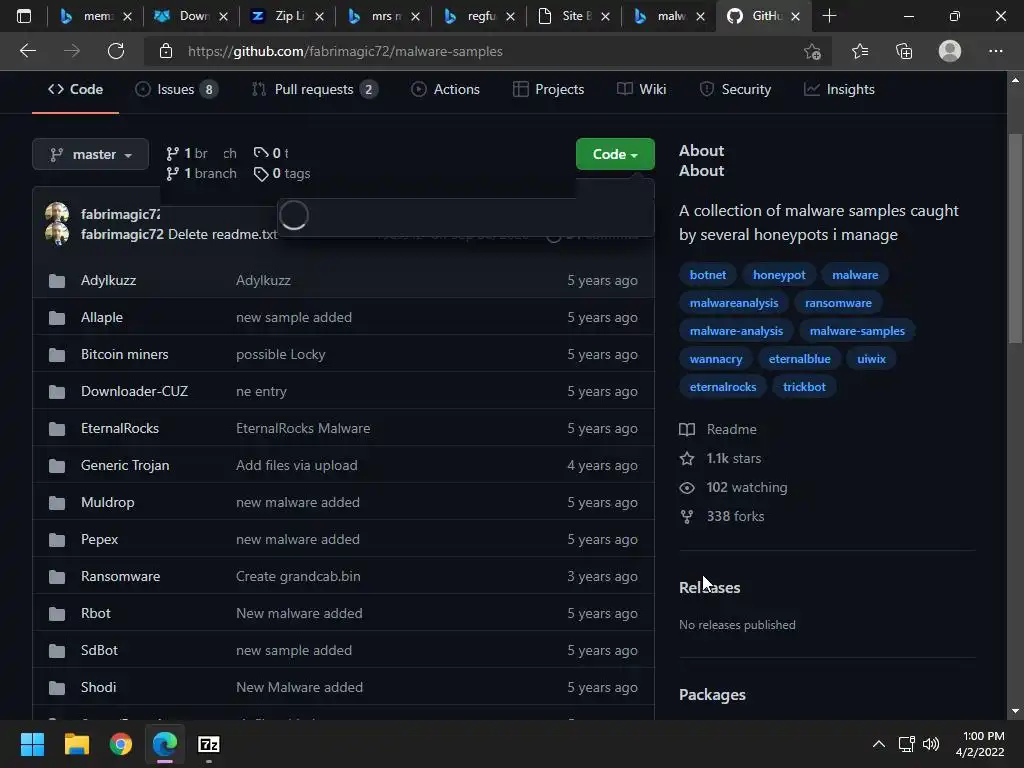Open the Ransomware folder
The image size is (1024, 768).
(x=121, y=577)
